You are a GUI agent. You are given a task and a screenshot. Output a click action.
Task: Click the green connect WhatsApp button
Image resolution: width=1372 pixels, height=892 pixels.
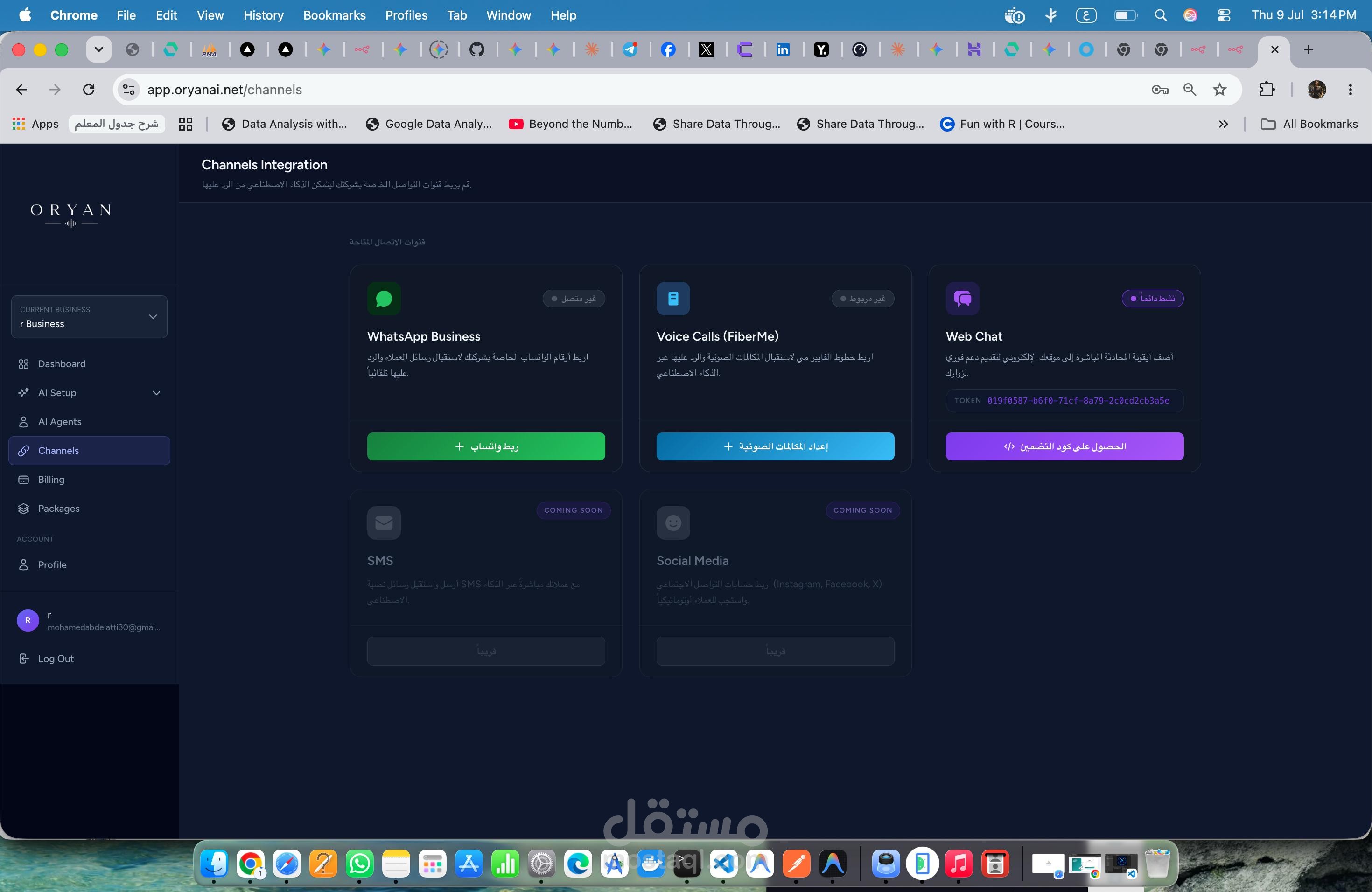pyautogui.click(x=486, y=446)
